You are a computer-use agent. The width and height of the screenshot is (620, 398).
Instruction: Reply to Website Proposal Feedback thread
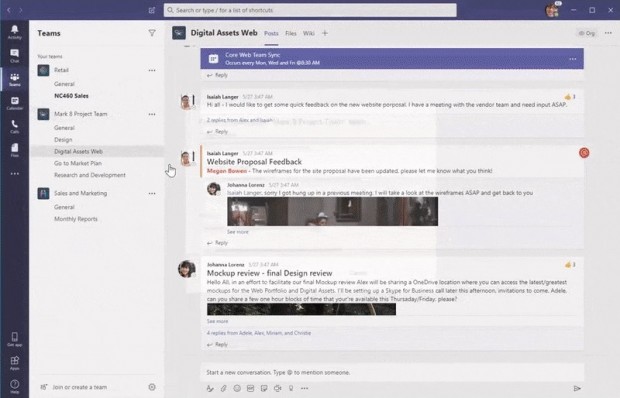(217, 243)
